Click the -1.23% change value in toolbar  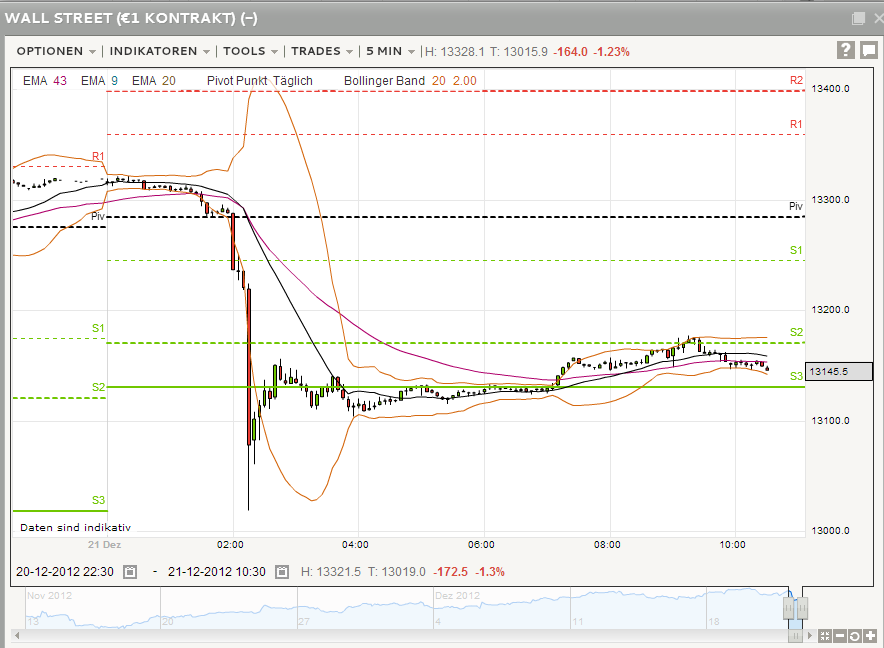click(611, 52)
